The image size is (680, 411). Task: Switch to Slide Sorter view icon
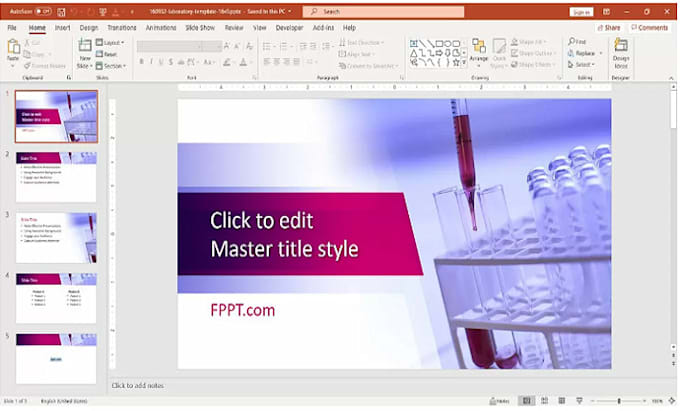(x=544, y=401)
